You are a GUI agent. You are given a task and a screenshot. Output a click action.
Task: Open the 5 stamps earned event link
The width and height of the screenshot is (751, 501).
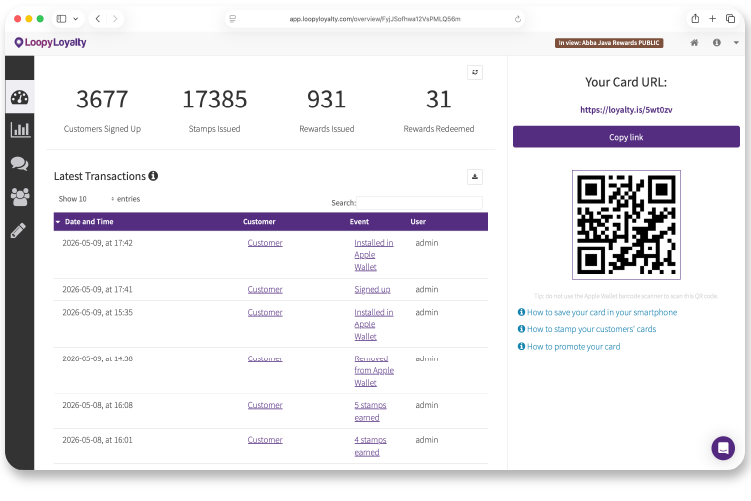click(x=370, y=411)
